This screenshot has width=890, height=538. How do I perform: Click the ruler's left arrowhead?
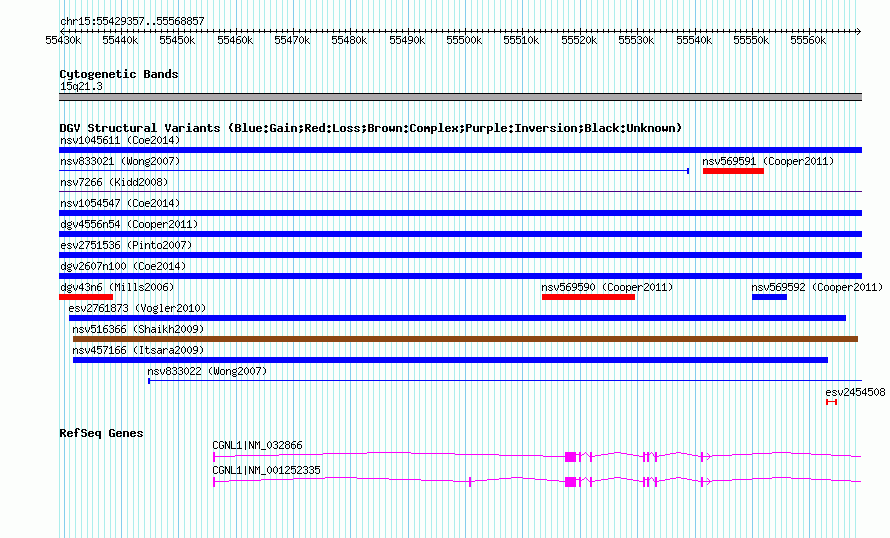[62, 31]
